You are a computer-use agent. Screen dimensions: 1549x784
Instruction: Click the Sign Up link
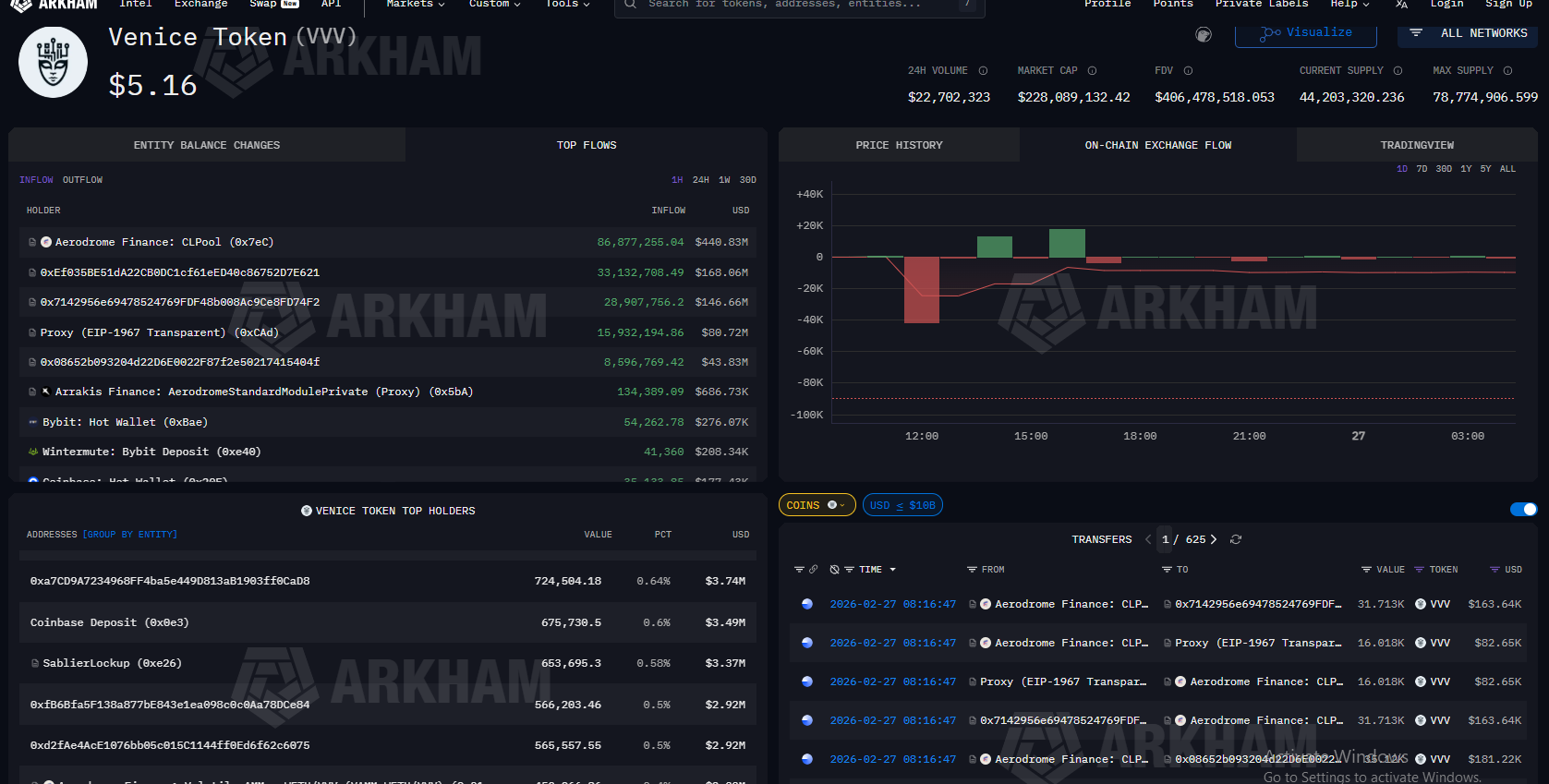click(x=1508, y=4)
